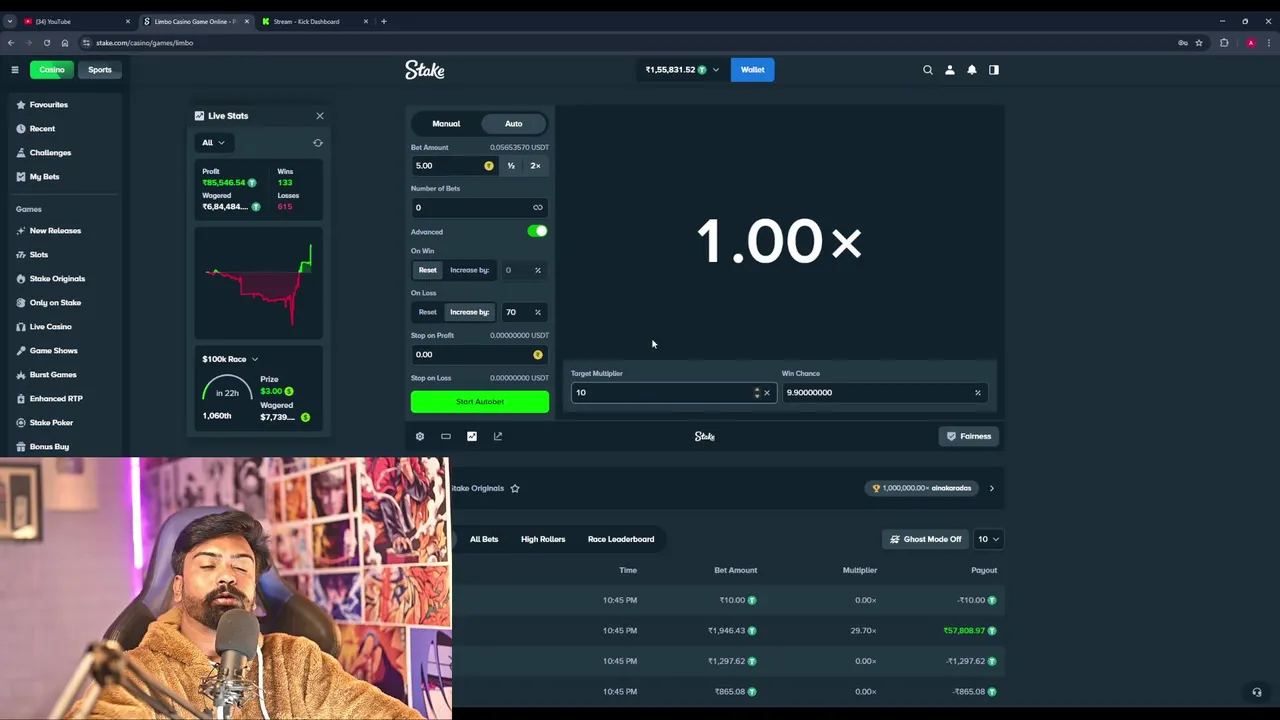Switch to the Sports section

[x=100, y=70]
